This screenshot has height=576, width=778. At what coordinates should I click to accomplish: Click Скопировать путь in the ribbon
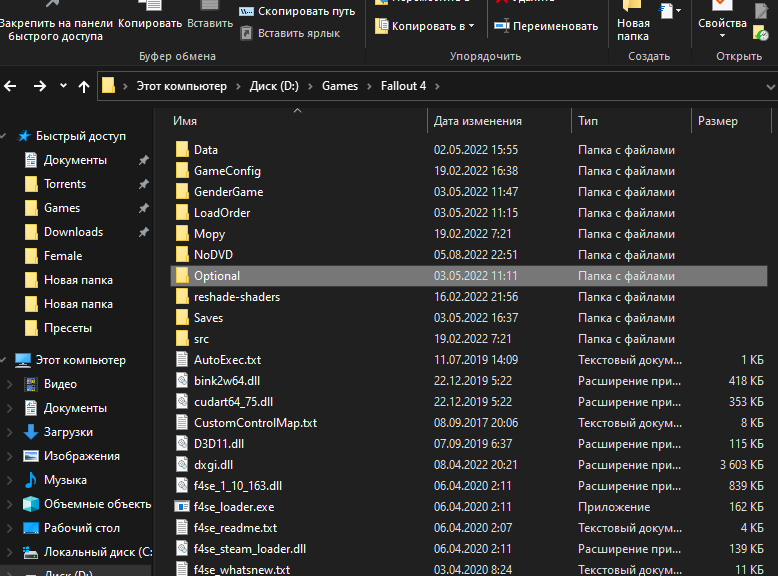pyautogui.click(x=297, y=11)
